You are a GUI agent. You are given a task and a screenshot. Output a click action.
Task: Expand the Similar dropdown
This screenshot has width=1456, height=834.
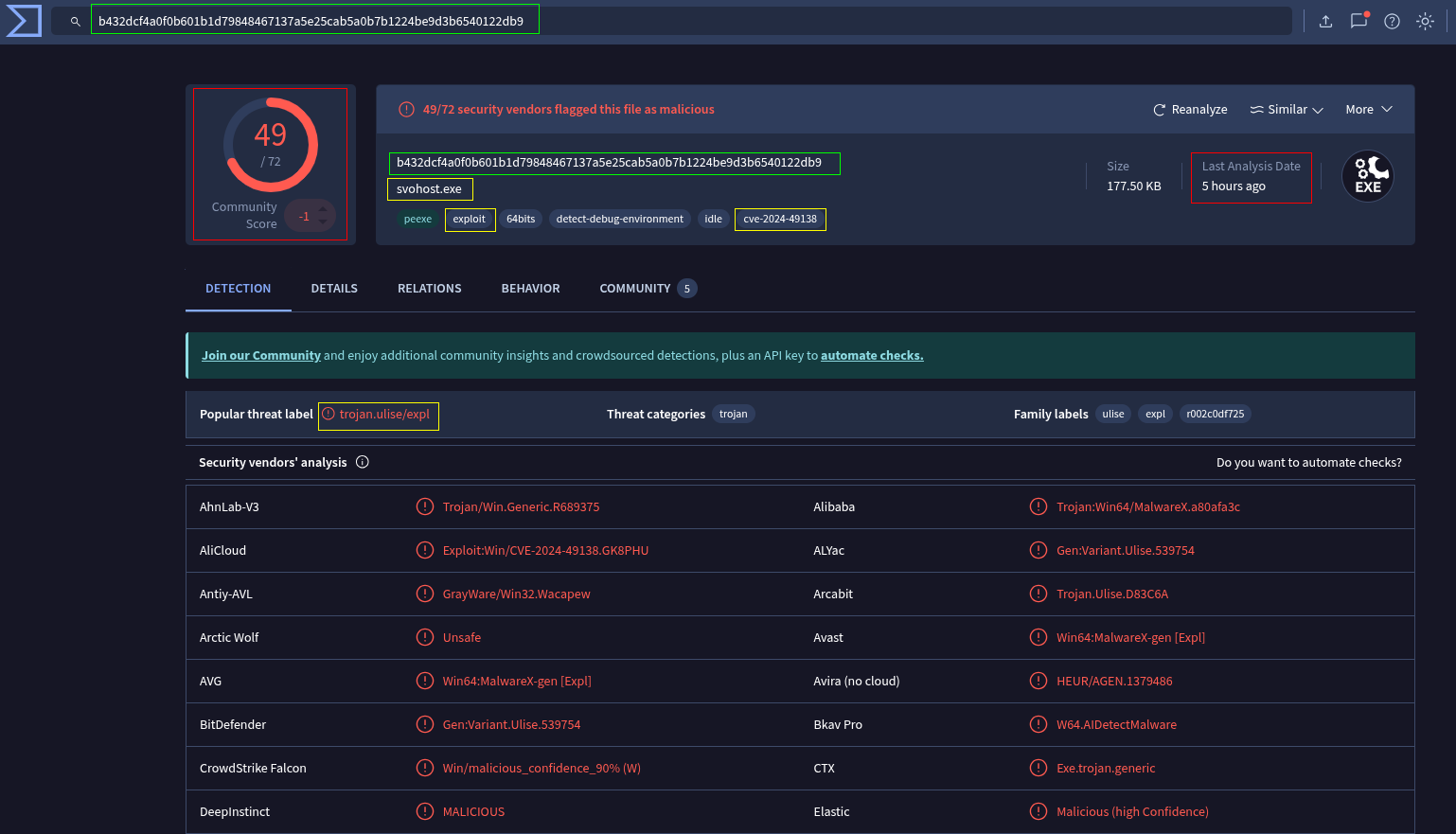coord(1286,110)
